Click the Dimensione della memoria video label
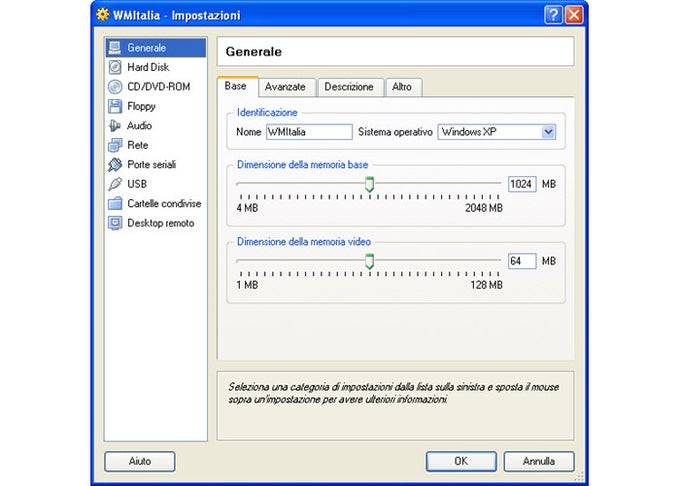 [x=304, y=242]
